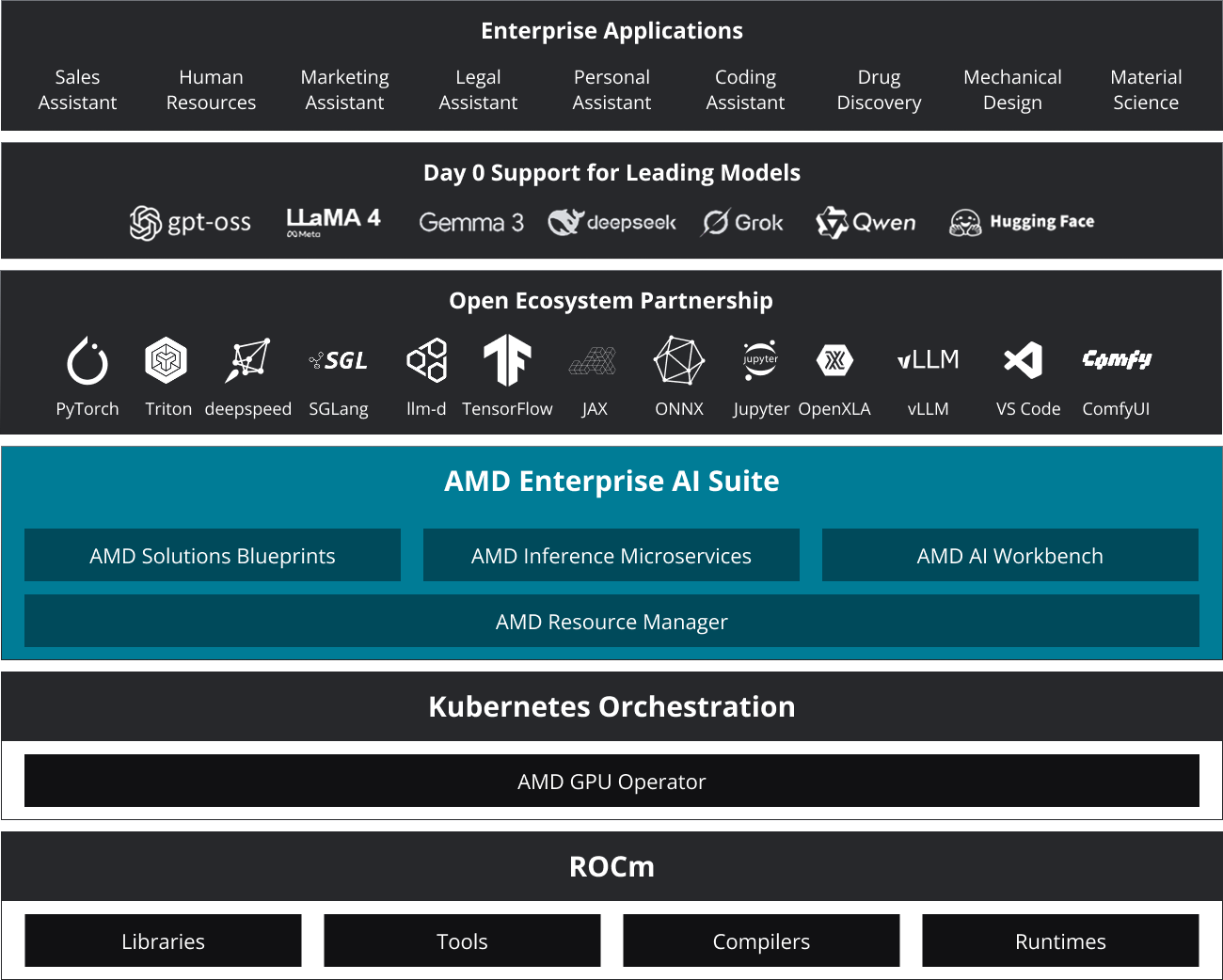
Task: Open the JAX icon
Action: (595, 360)
